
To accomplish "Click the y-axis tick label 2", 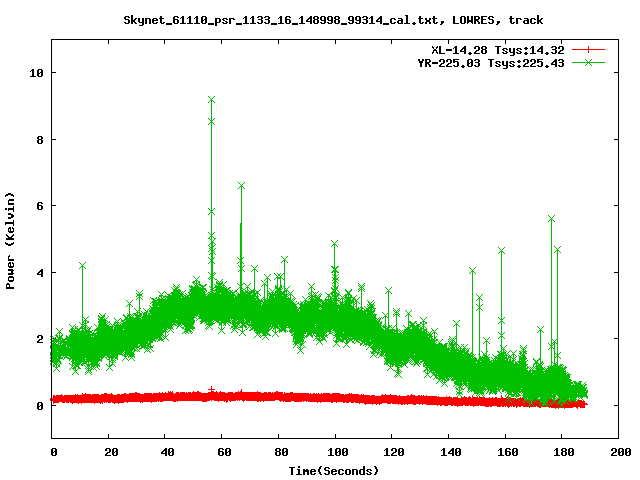I will tap(37, 339).
